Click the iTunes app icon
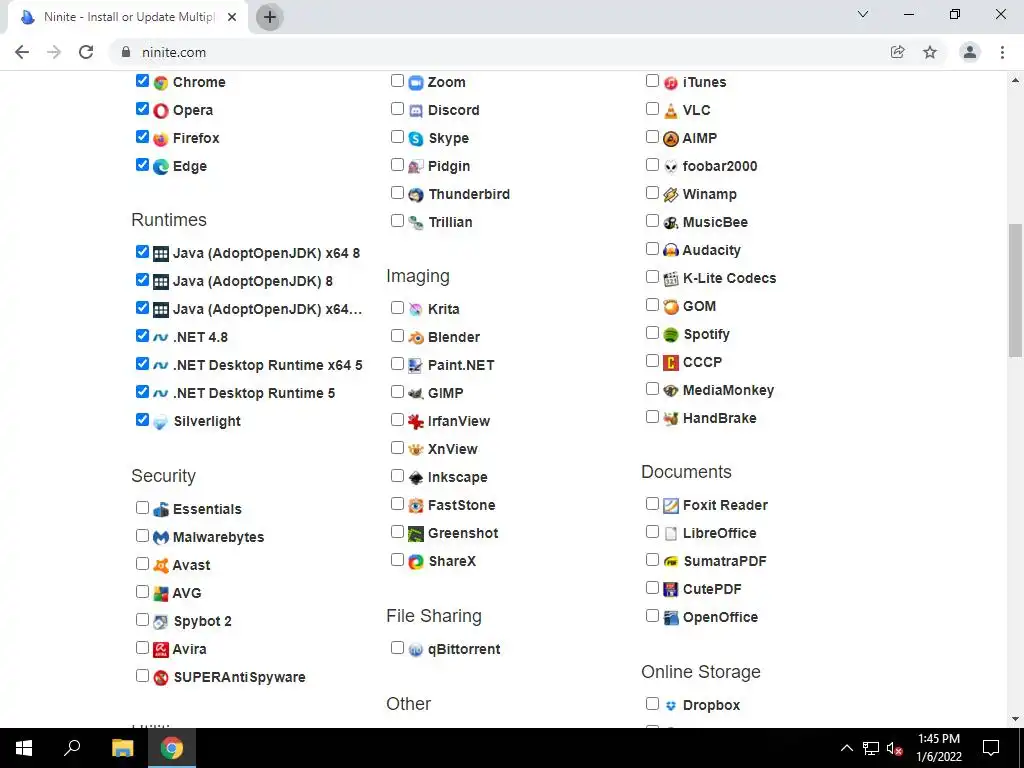The height and width of the screenshot is (768, 1024). point(671,82)
